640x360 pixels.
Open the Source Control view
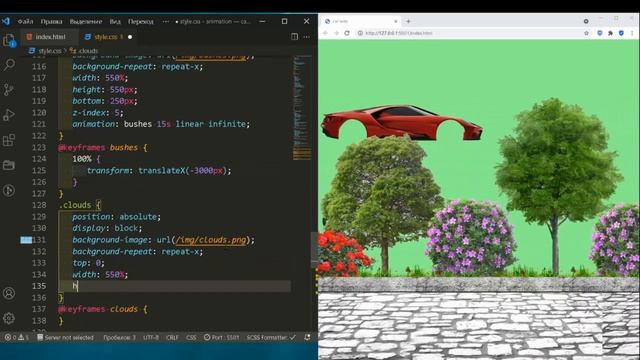tap(9, 90)
